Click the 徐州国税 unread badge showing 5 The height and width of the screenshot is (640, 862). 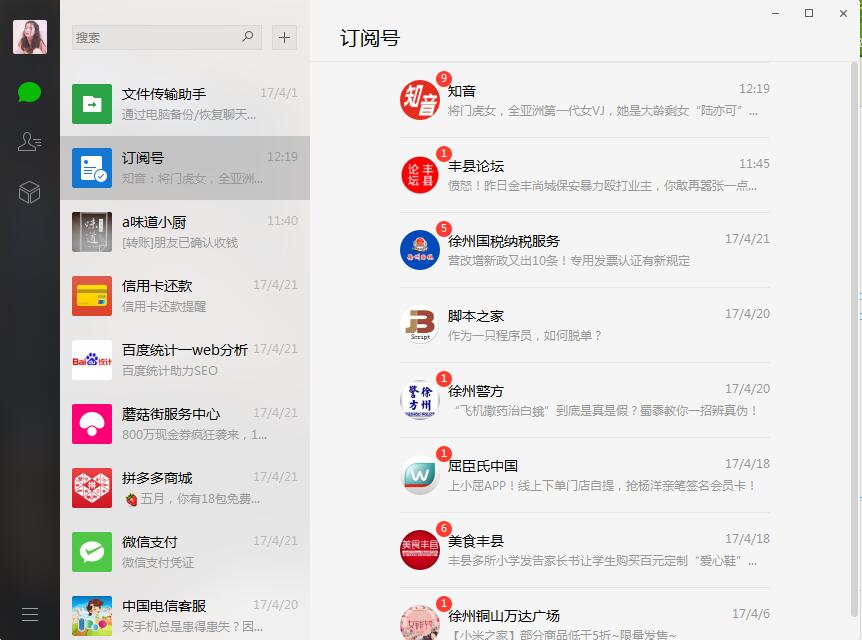pyautogui.click(x=444, y=228)
